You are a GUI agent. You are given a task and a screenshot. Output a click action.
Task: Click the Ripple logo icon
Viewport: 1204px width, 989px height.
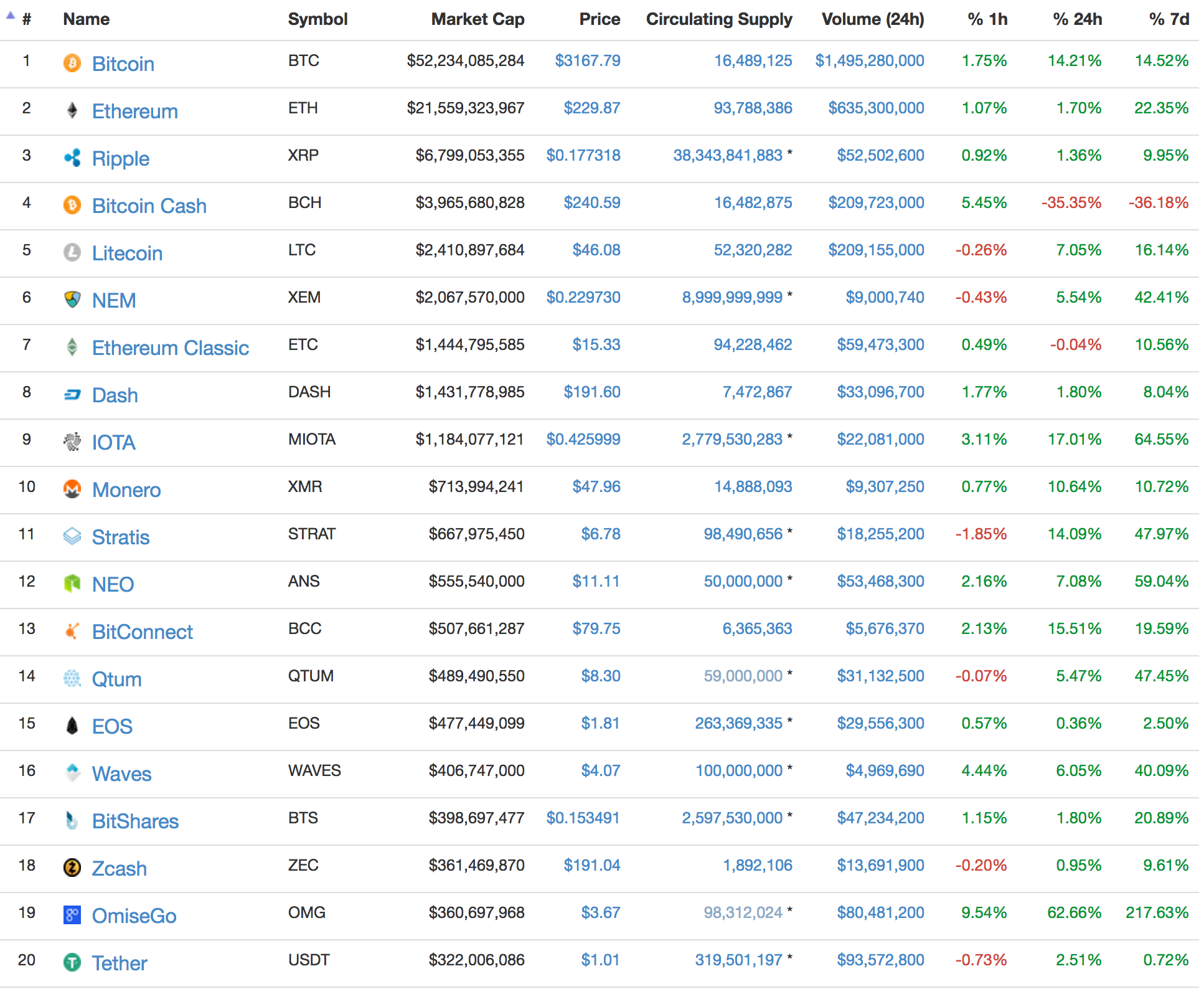[72, 158]
